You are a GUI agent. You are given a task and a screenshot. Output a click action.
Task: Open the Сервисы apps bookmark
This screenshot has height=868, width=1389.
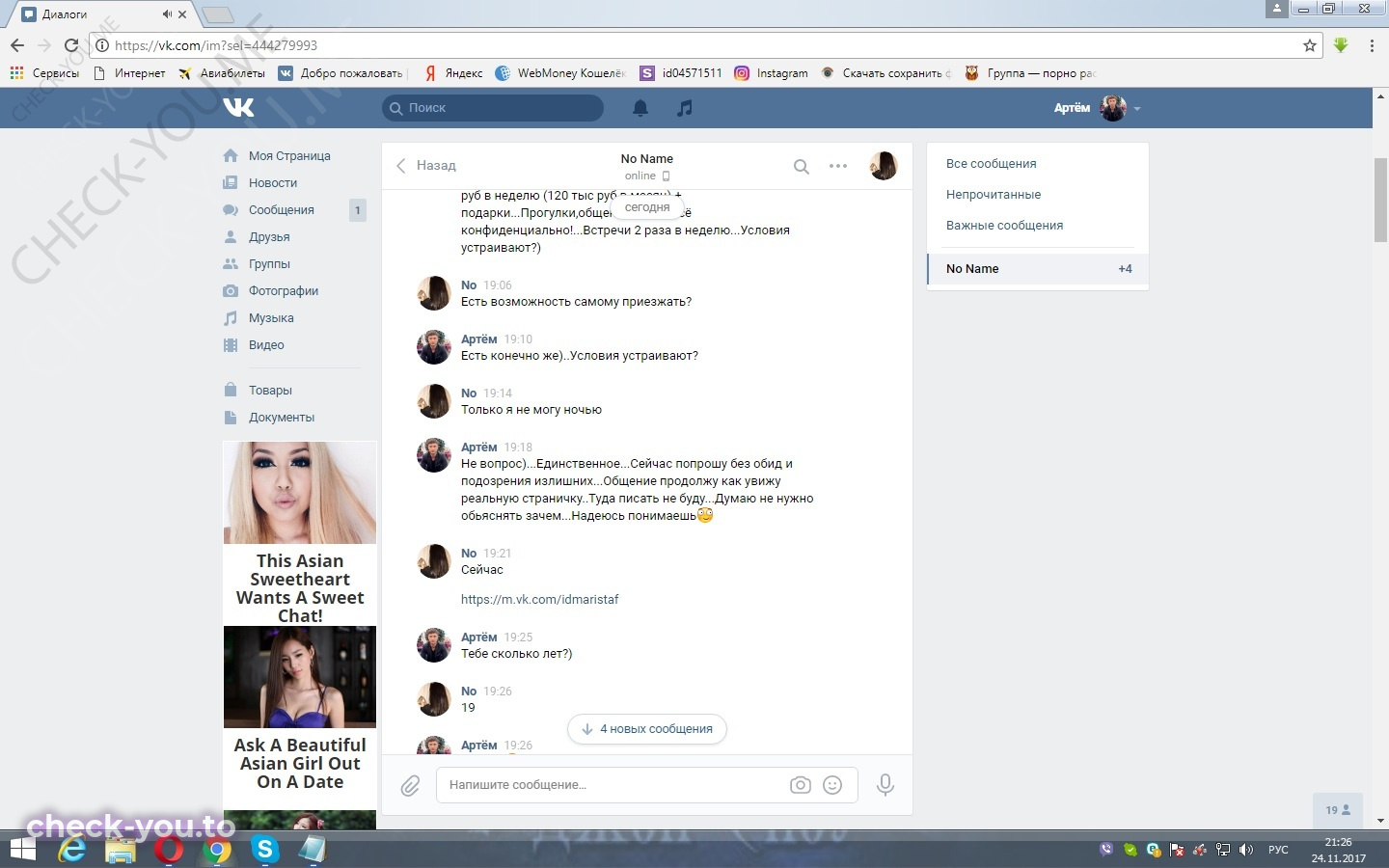(x=44, y=72)
